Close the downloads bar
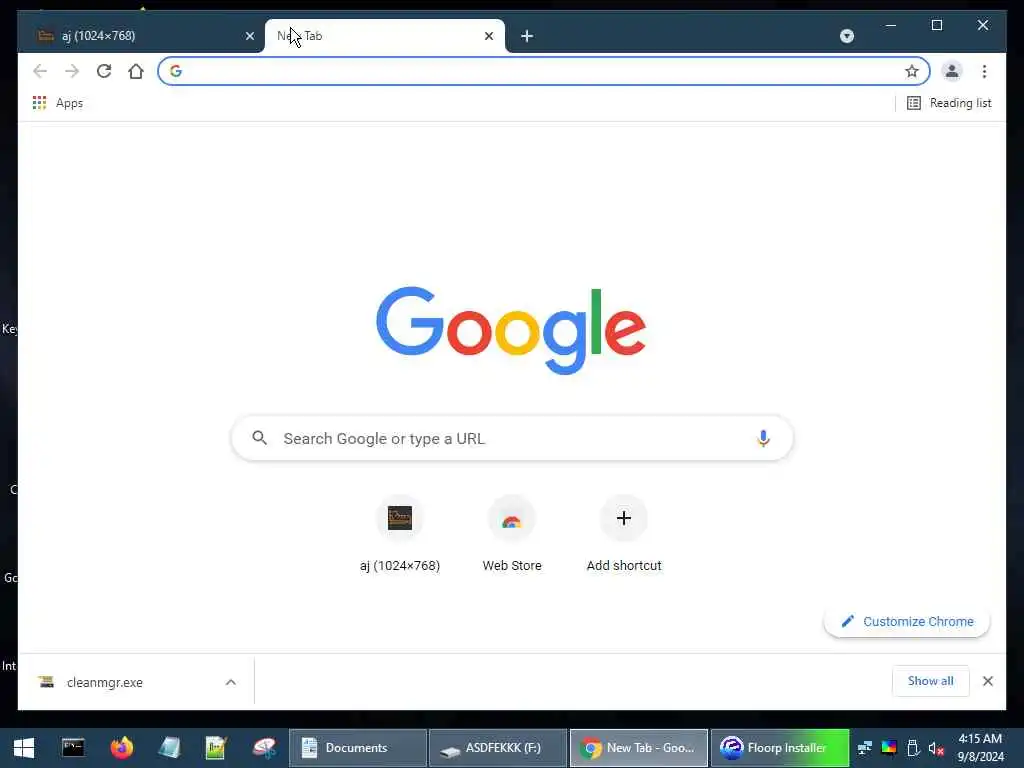 click(987, 681)
